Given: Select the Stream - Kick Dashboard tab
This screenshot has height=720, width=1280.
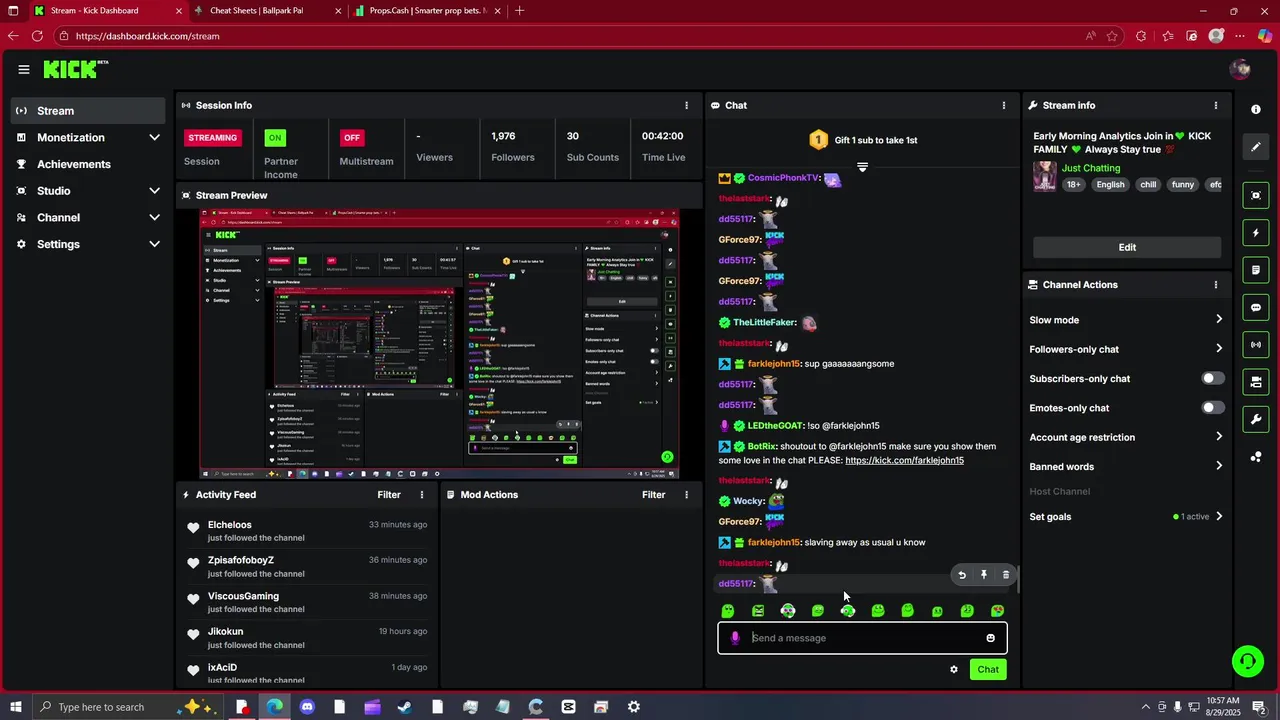Looking at the screenshot, I should tap(108, 11).
